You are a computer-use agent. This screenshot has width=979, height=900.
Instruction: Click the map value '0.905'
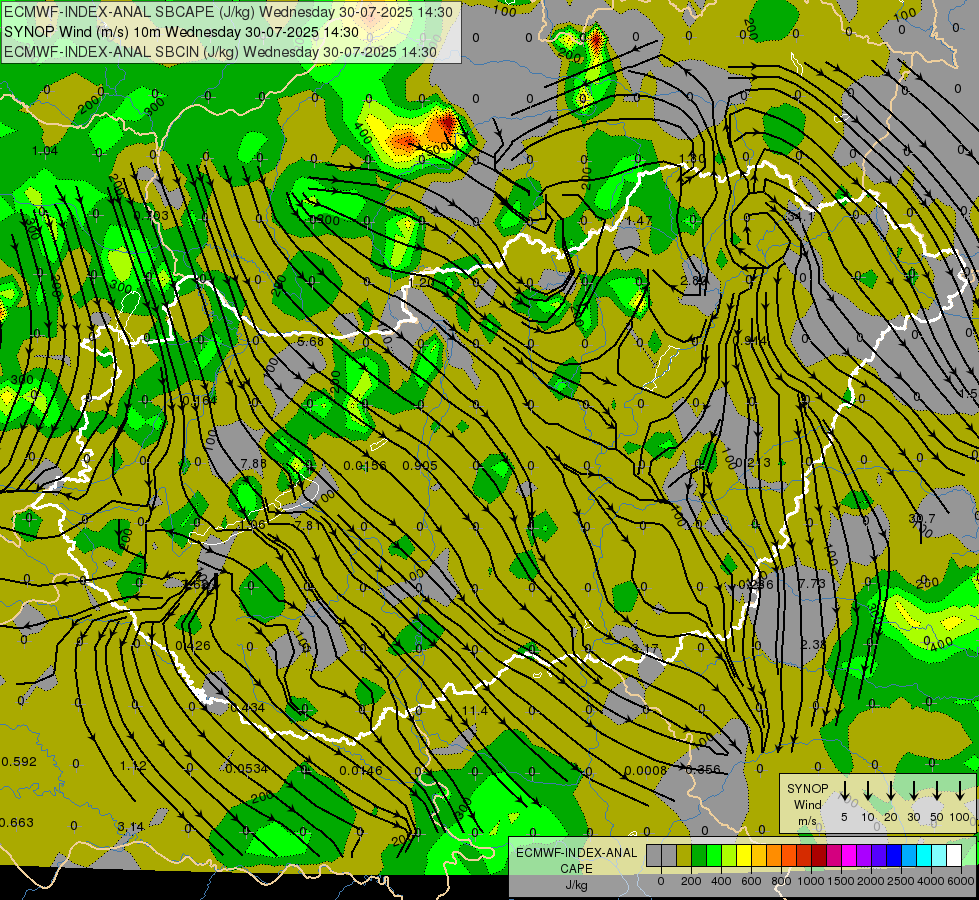click(x=420, y=465)
